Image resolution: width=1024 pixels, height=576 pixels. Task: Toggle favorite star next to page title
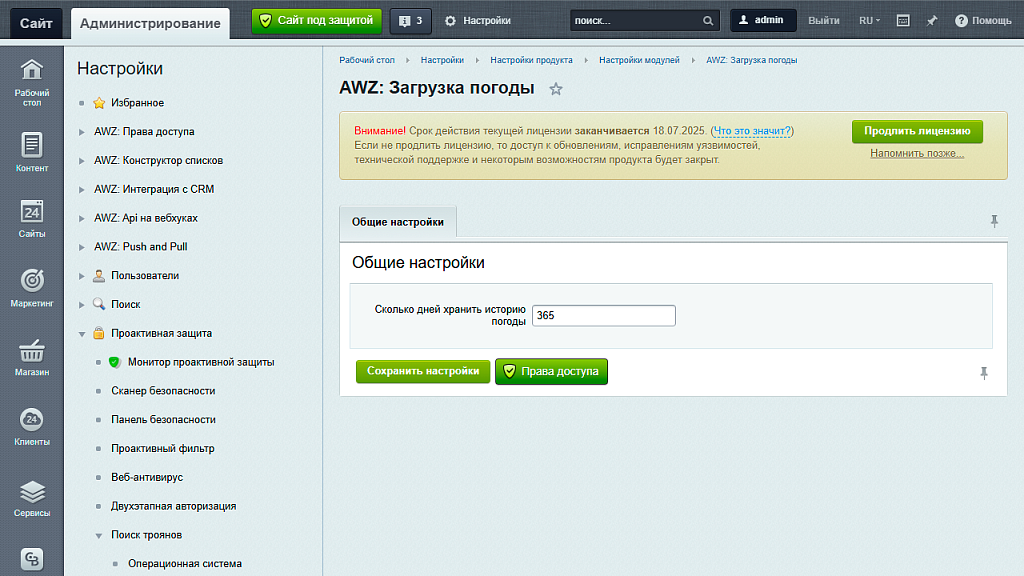(556, 89)
